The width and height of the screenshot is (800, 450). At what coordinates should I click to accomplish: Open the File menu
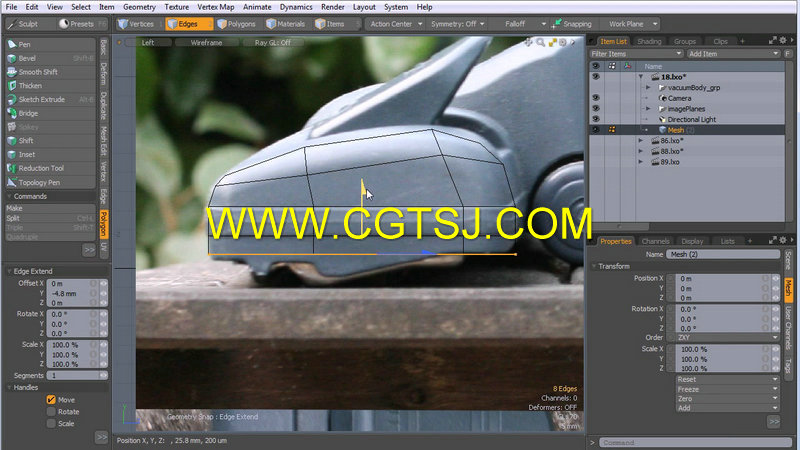click(11, 7)
